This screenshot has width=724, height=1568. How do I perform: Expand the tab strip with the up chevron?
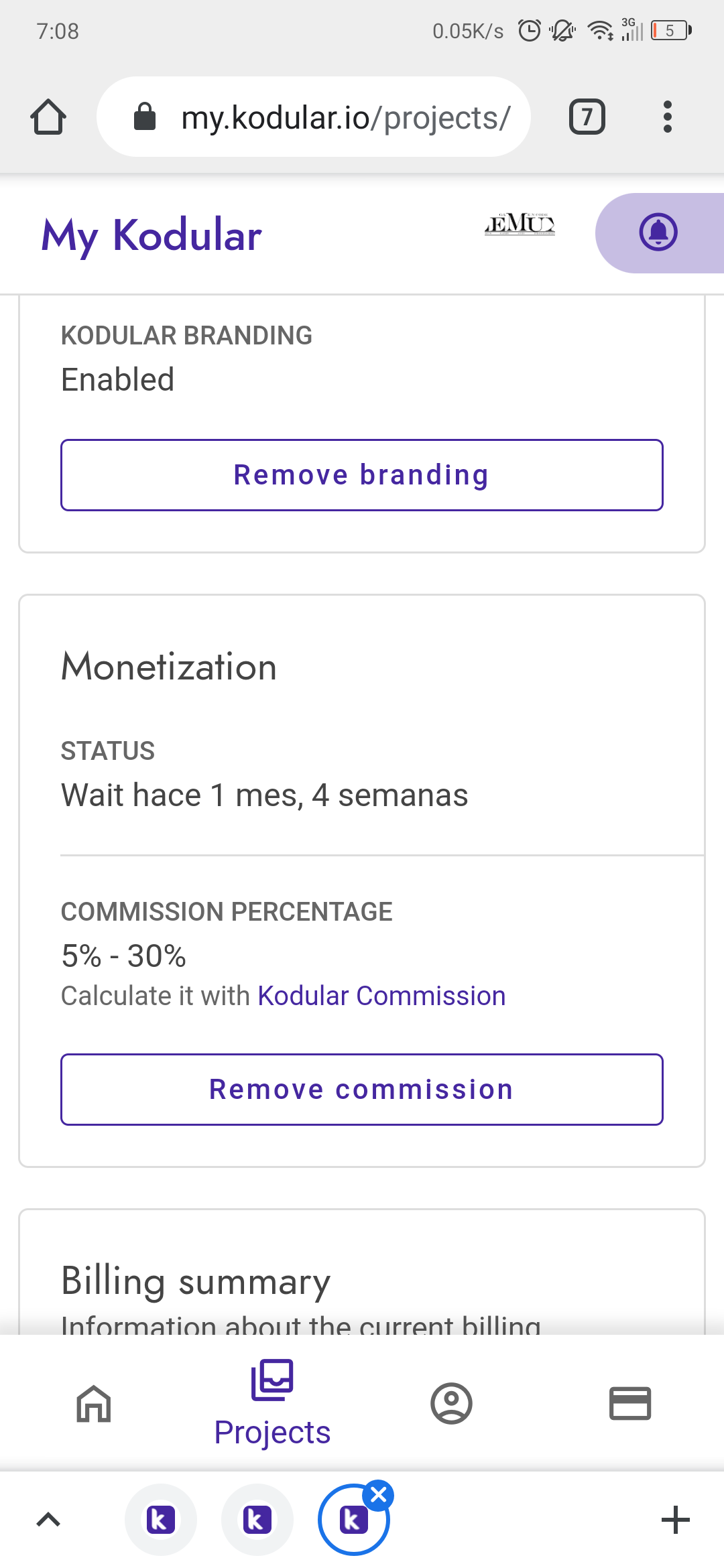coord(48,1520)
